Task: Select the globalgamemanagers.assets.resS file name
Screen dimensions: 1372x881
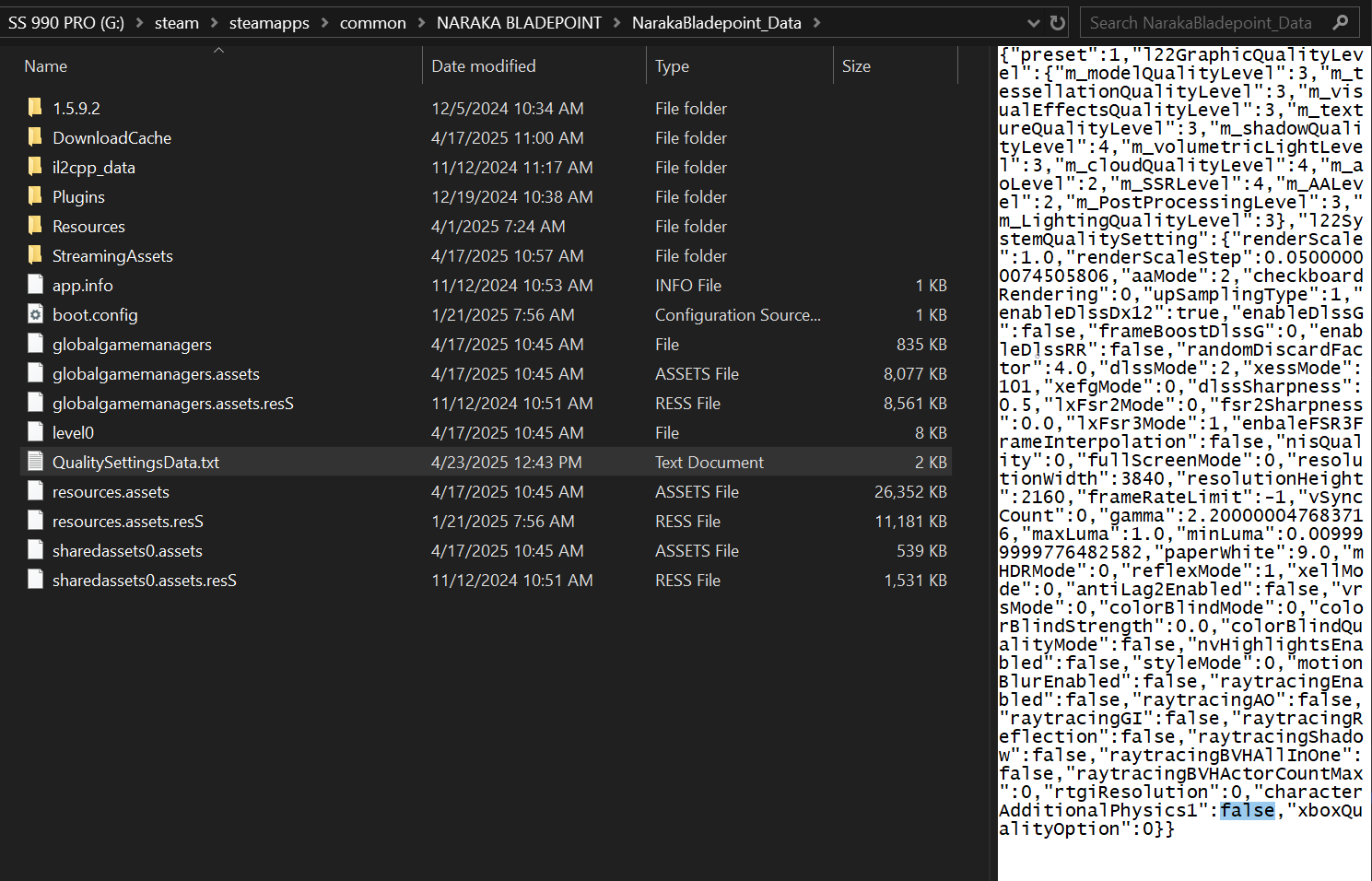Action: 173,404
